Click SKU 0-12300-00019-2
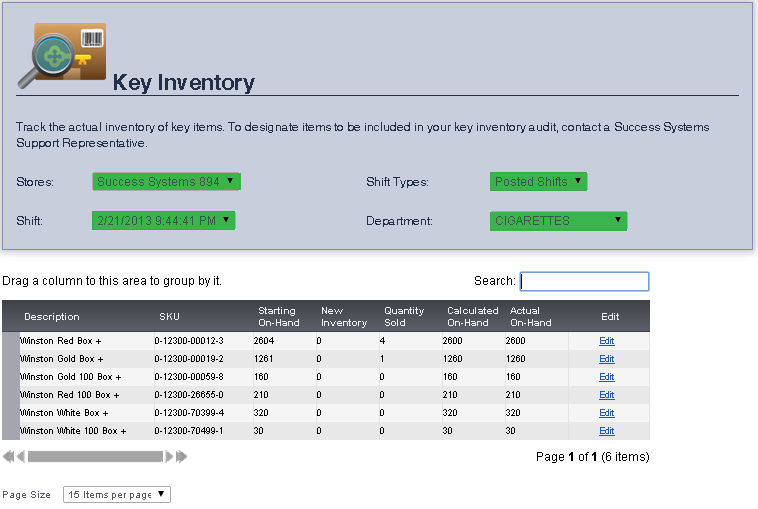This screenshot has height=509, width=758. pos(189,359)
